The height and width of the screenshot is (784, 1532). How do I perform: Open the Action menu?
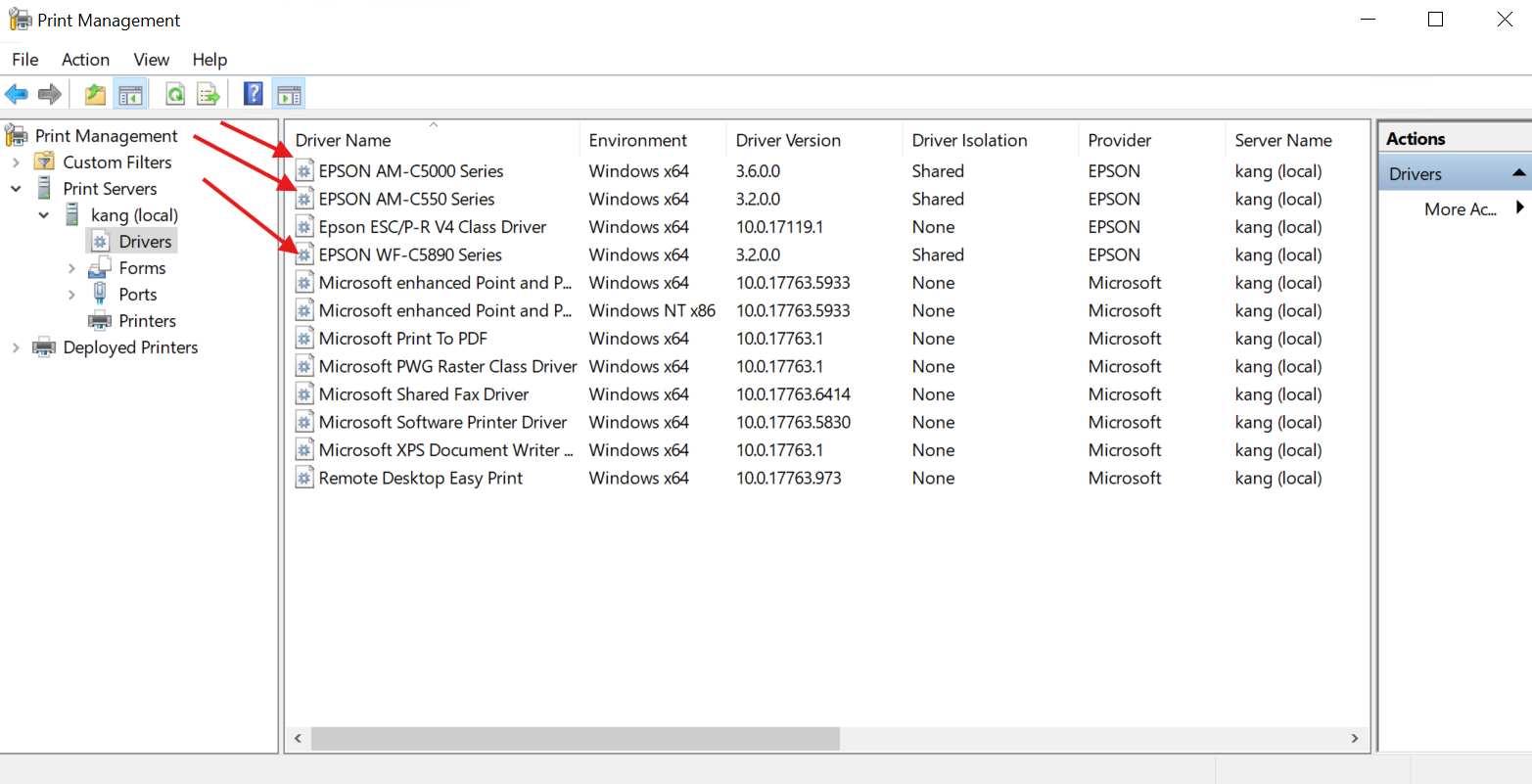(85, 60)
